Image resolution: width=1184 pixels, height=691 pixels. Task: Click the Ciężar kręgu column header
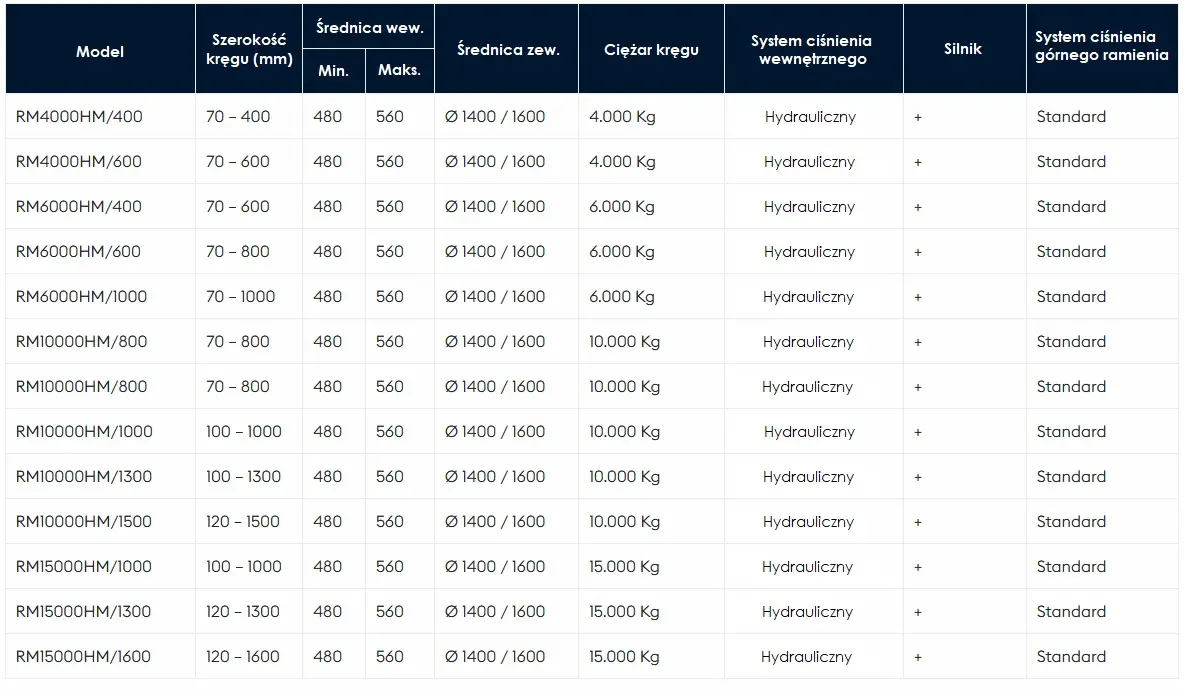651,50
